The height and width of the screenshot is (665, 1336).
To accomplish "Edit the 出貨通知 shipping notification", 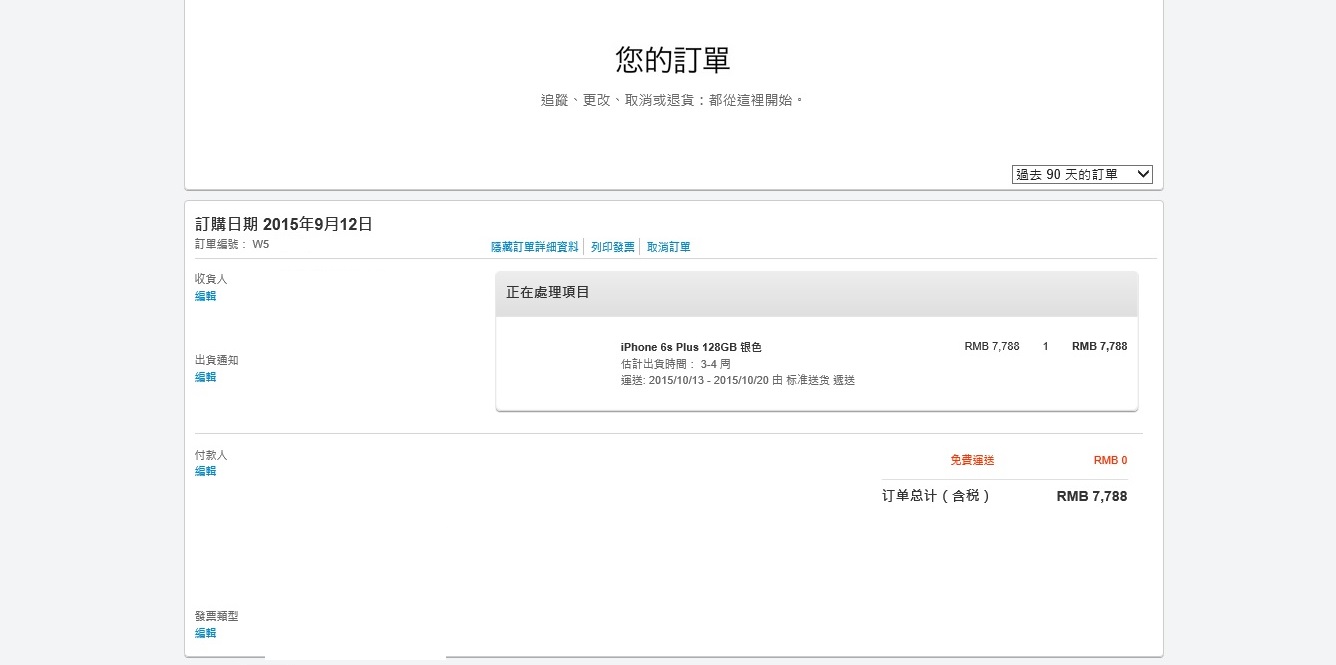I will [x=205, y=377].
